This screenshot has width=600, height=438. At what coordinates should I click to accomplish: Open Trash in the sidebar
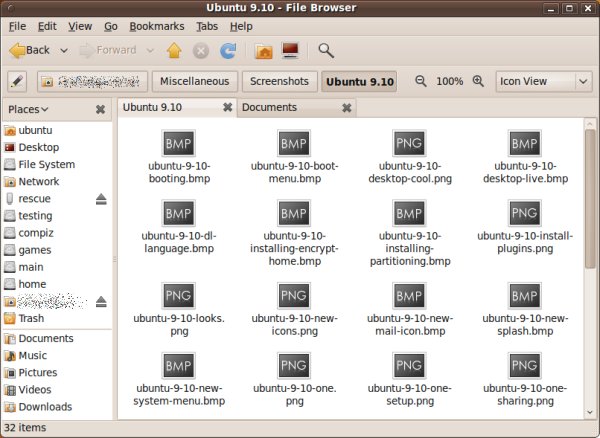[x=30, y=319]
